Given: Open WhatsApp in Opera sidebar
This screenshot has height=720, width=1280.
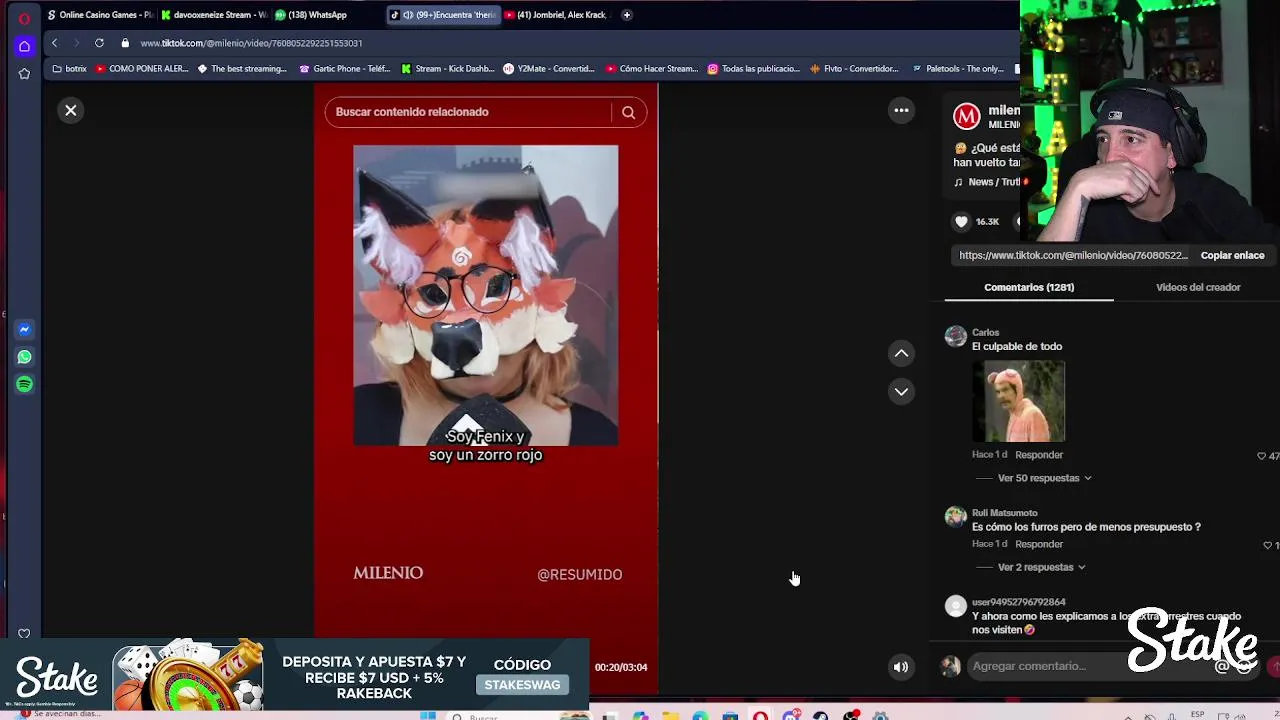Looking at the screenshot, I should pyautogui.click(x=24, y=357).
